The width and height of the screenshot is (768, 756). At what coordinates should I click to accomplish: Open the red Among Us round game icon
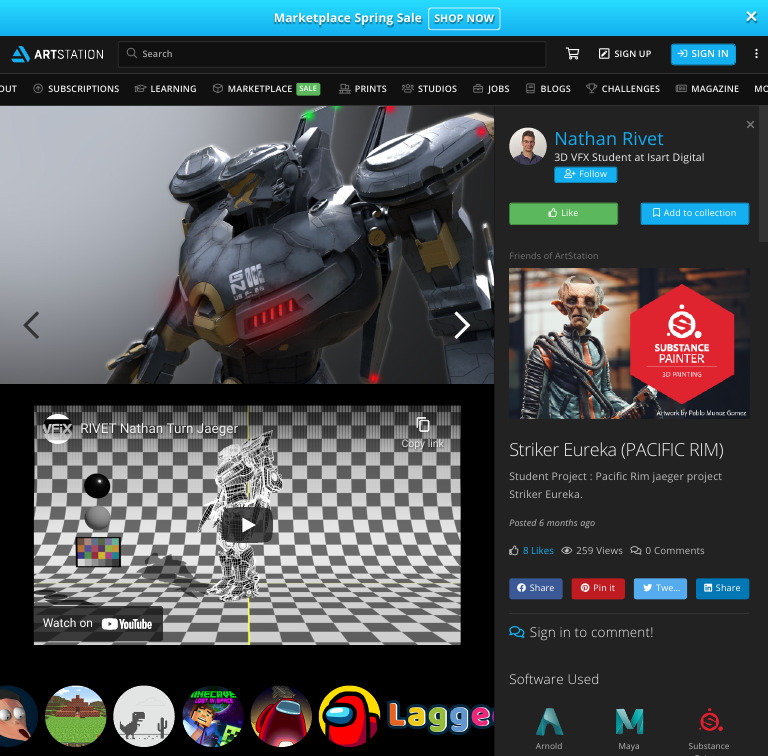(x=281, y=716)
